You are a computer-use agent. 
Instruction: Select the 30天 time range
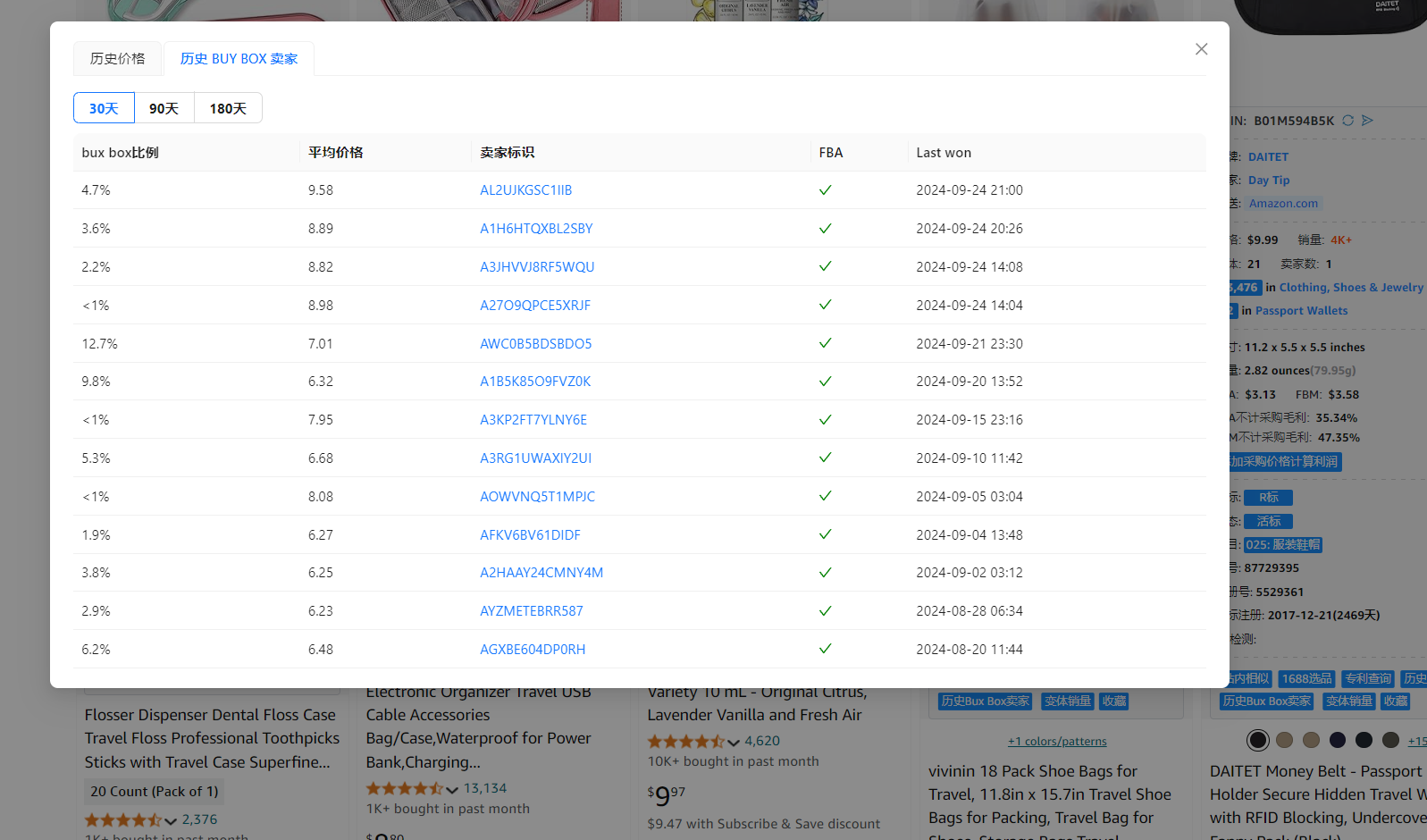pyautogui.click(x=104, y=108)
